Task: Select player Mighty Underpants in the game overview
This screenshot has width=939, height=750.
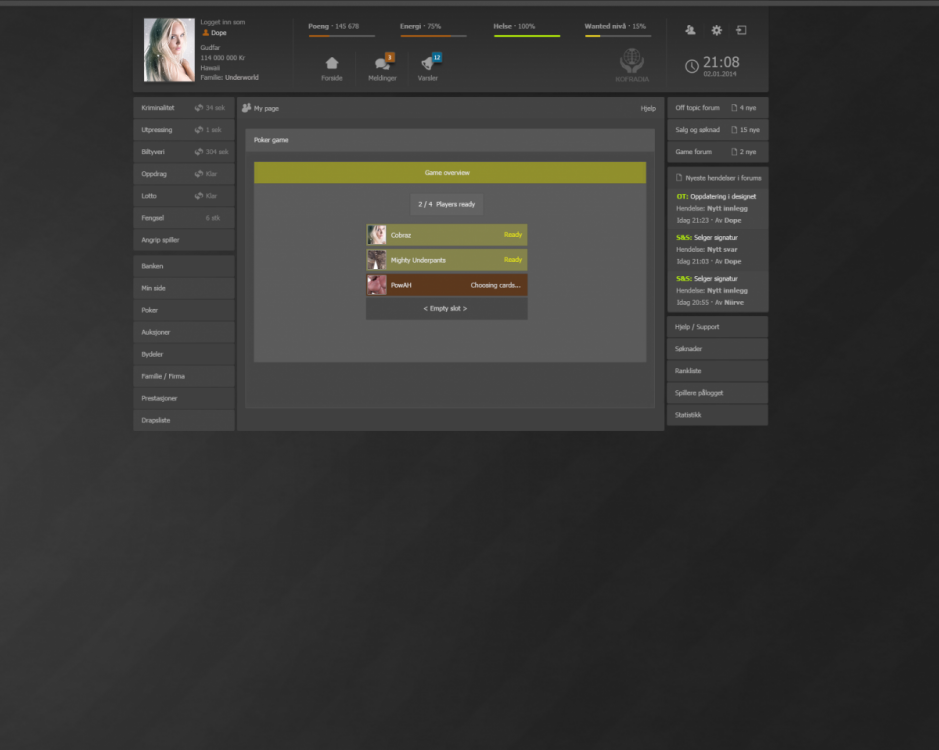Action: tap(446, 259)
